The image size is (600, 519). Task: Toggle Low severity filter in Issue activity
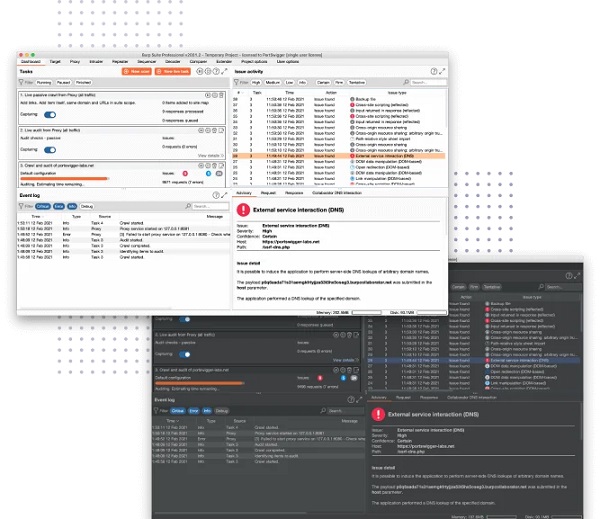(x=289, y=82)
